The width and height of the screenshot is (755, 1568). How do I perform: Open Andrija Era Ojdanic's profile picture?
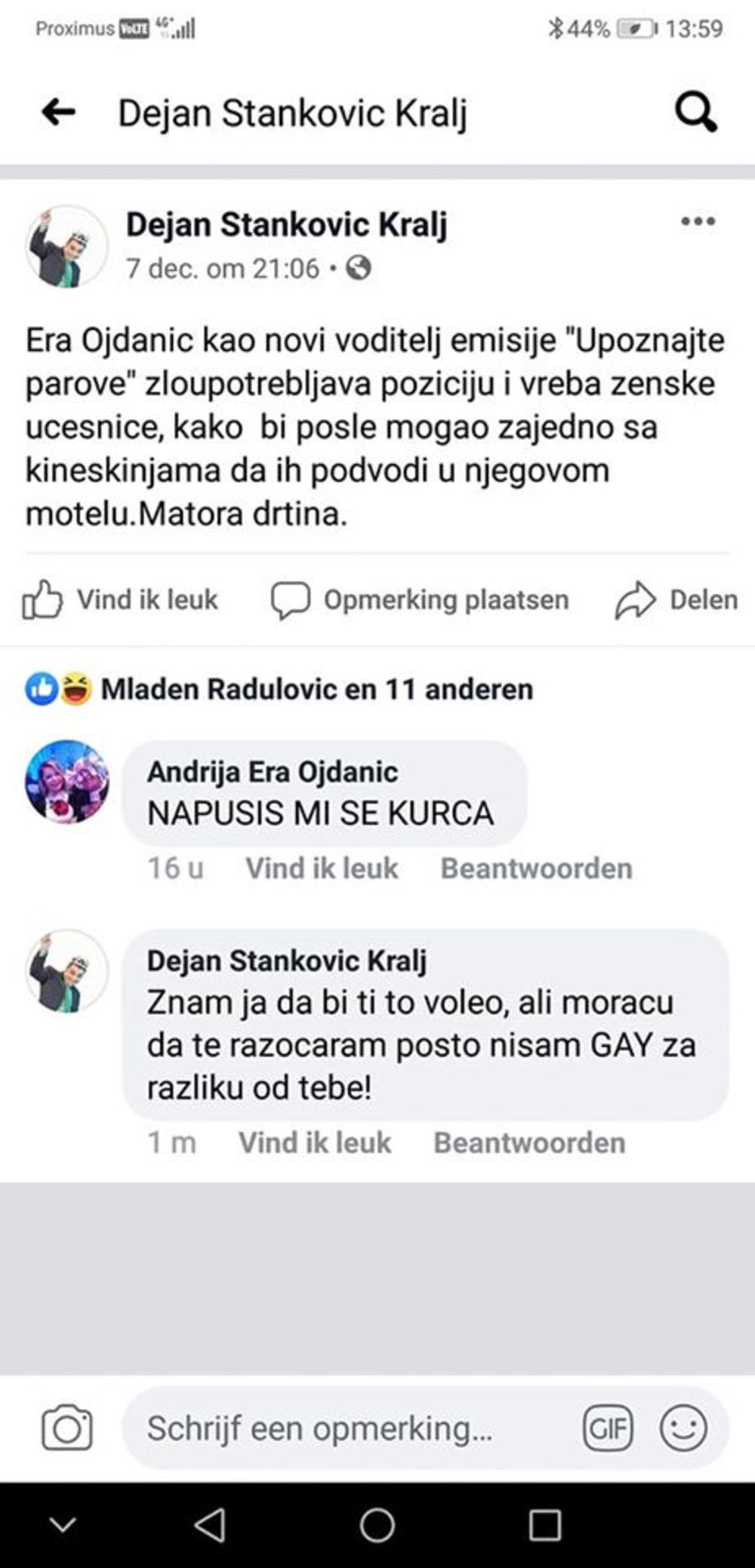(x=67, y=782)
